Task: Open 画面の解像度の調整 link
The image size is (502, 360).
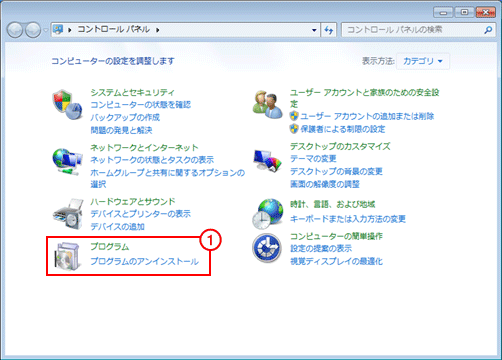Action: coord(325,184)
